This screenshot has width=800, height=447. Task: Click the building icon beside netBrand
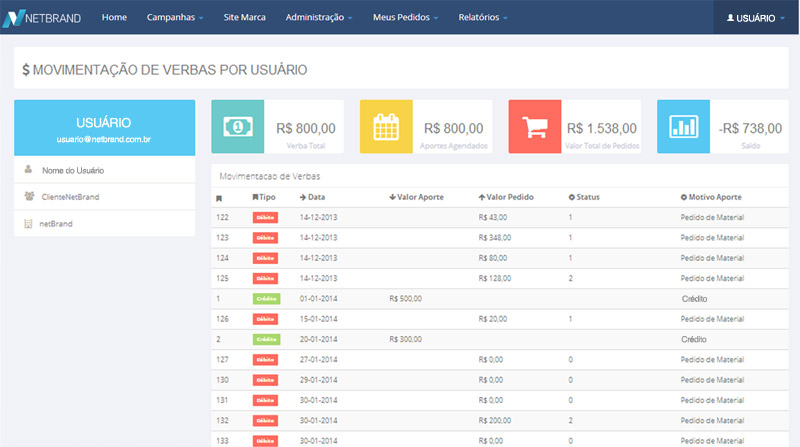[x=28, y=224]
